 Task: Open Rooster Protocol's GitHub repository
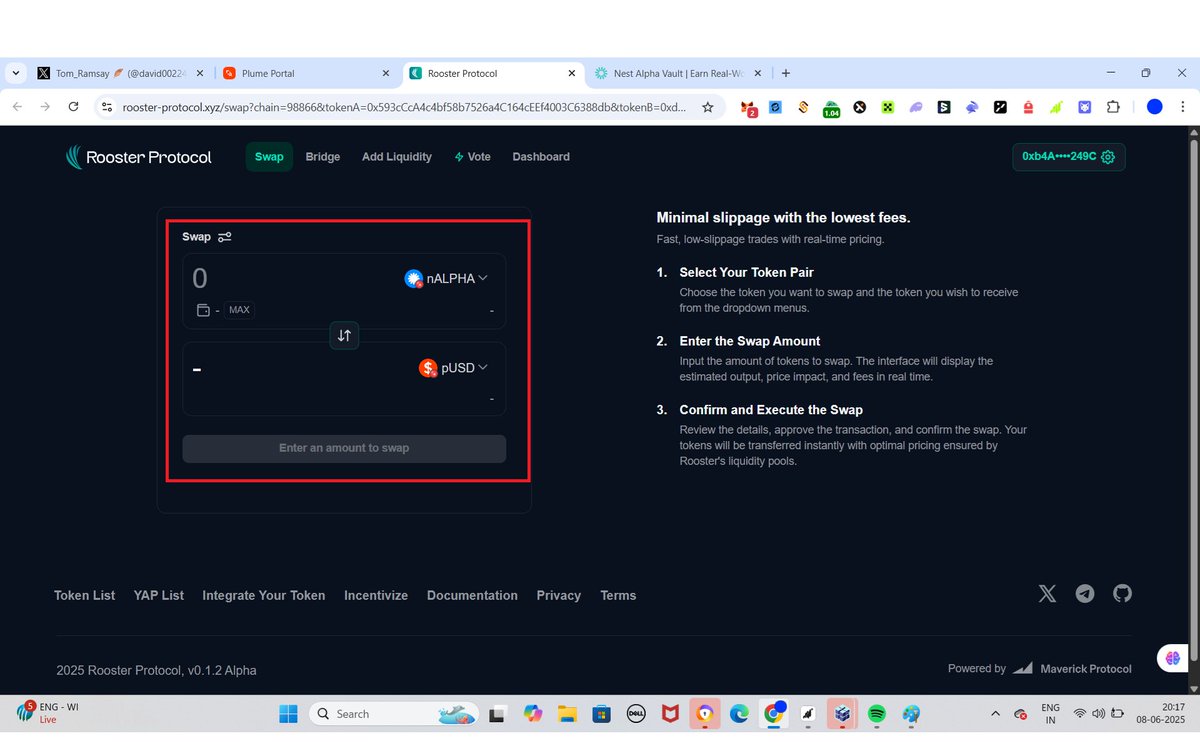[x=1122, y=593]
